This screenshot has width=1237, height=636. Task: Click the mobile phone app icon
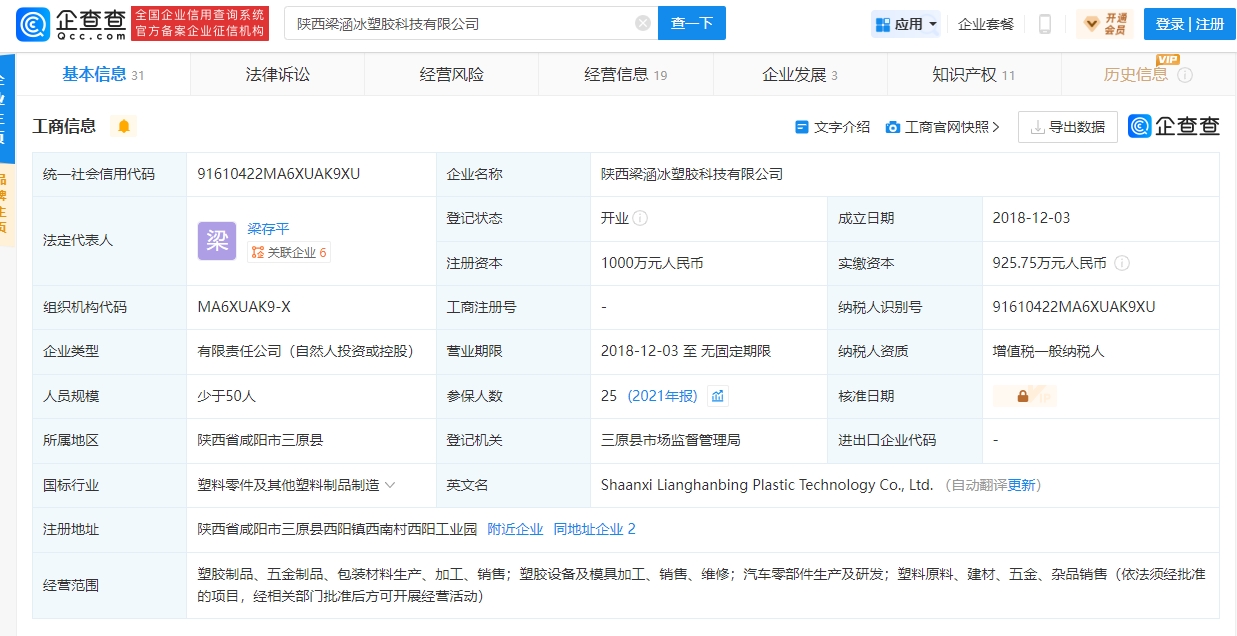pos(1044,24)
